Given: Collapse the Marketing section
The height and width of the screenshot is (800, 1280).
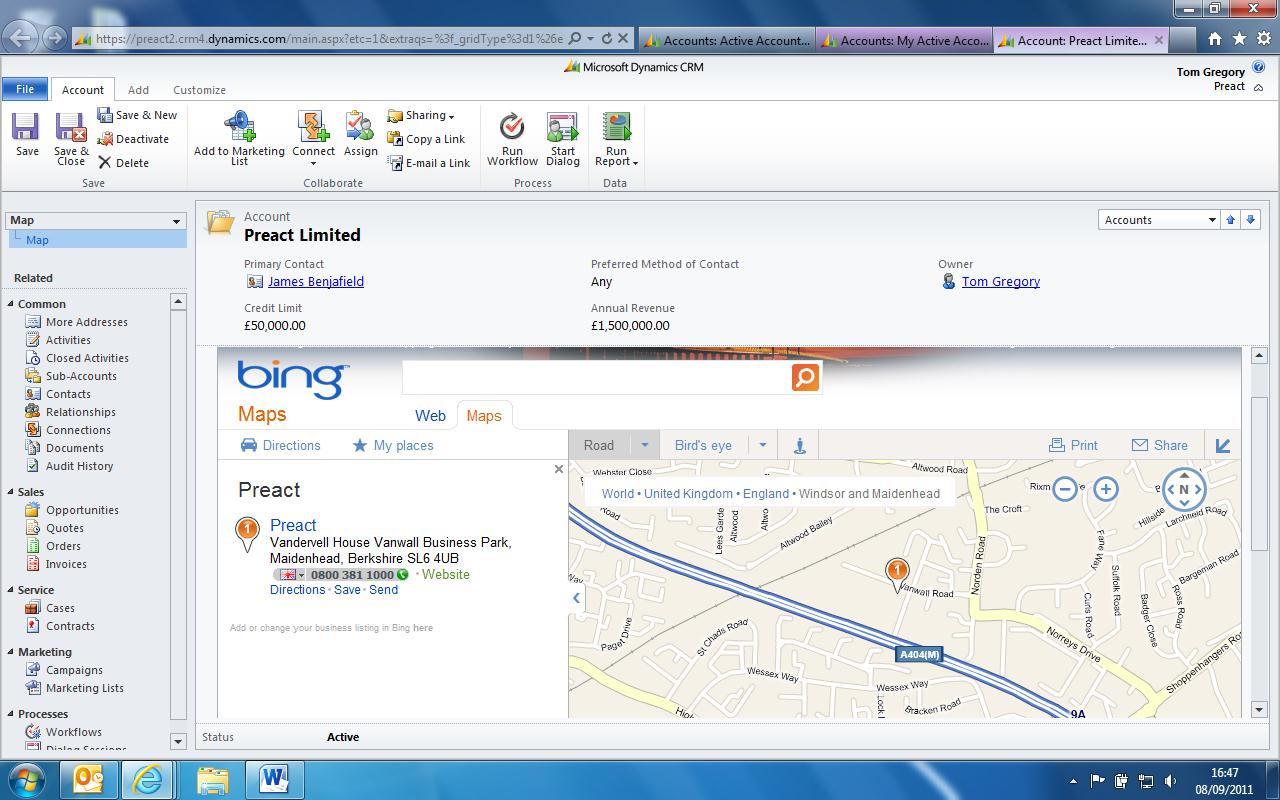Looking at the screenshot, I should tap(11, 652).
